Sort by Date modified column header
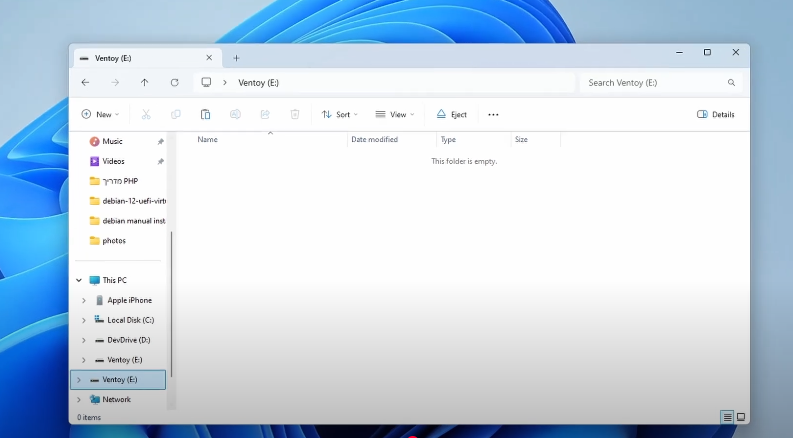This screenshot has width=793, height=438. coord(374,140)
